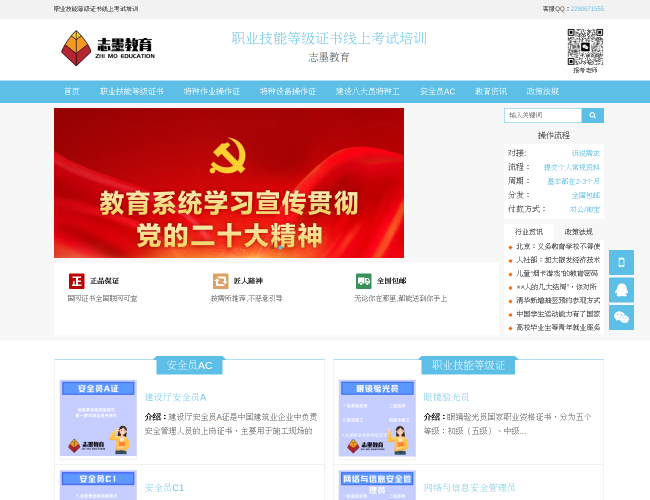Click the 诉说需求 link

pyautogui.click(x=585, y=153)
